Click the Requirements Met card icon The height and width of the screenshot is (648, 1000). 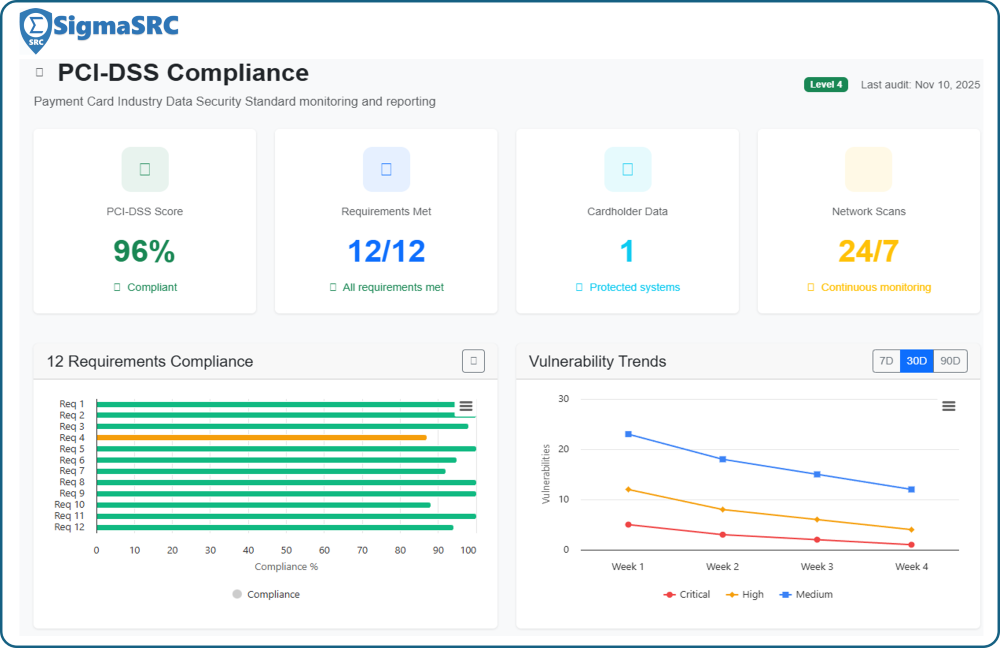386,169
